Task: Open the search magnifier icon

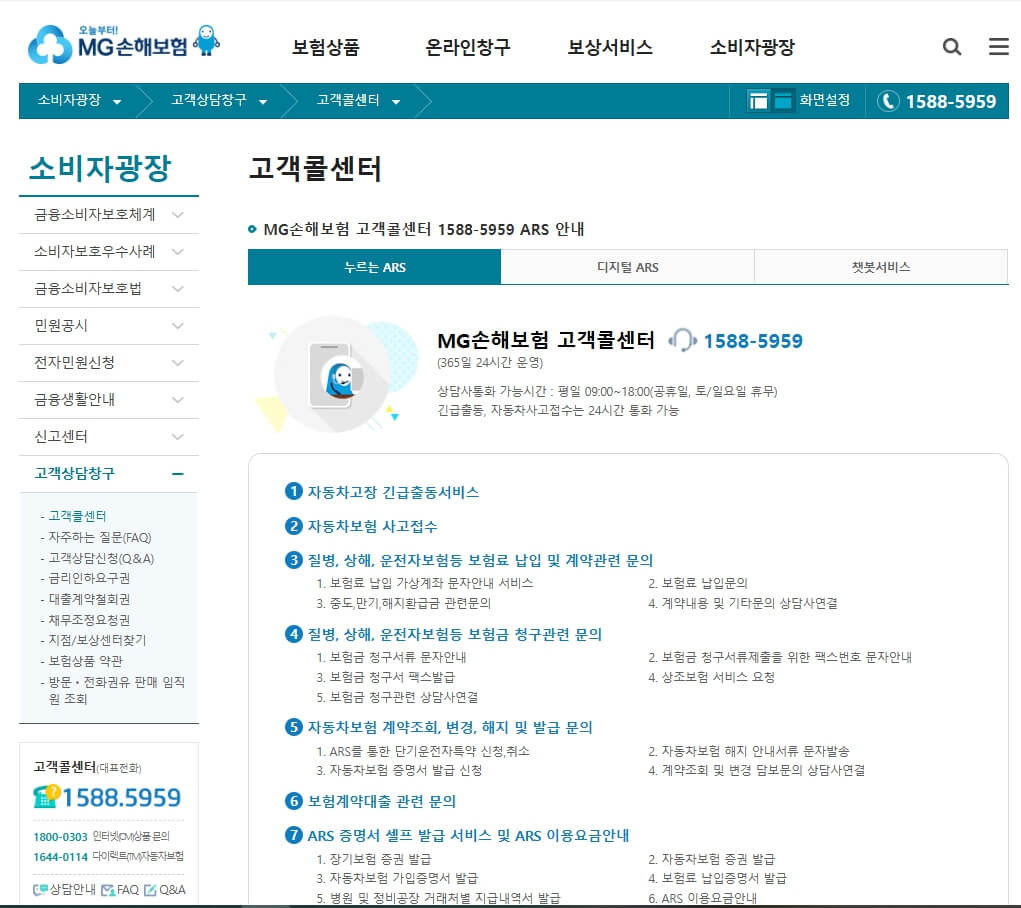Action: click(x=952, y=46)
